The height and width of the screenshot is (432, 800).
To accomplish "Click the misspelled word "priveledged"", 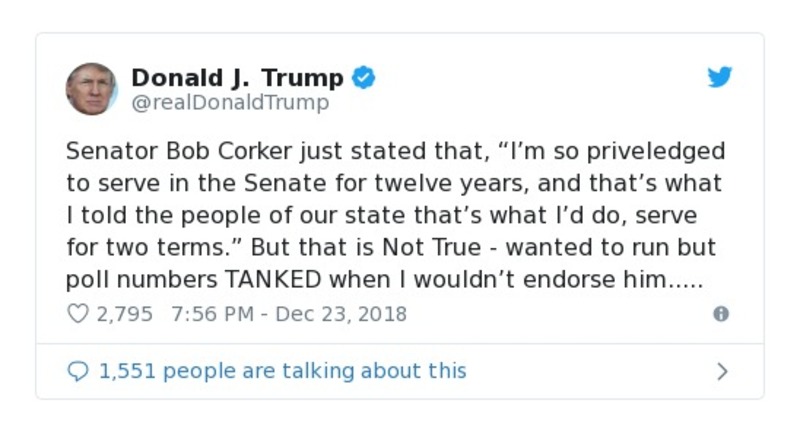I will 653,151.
